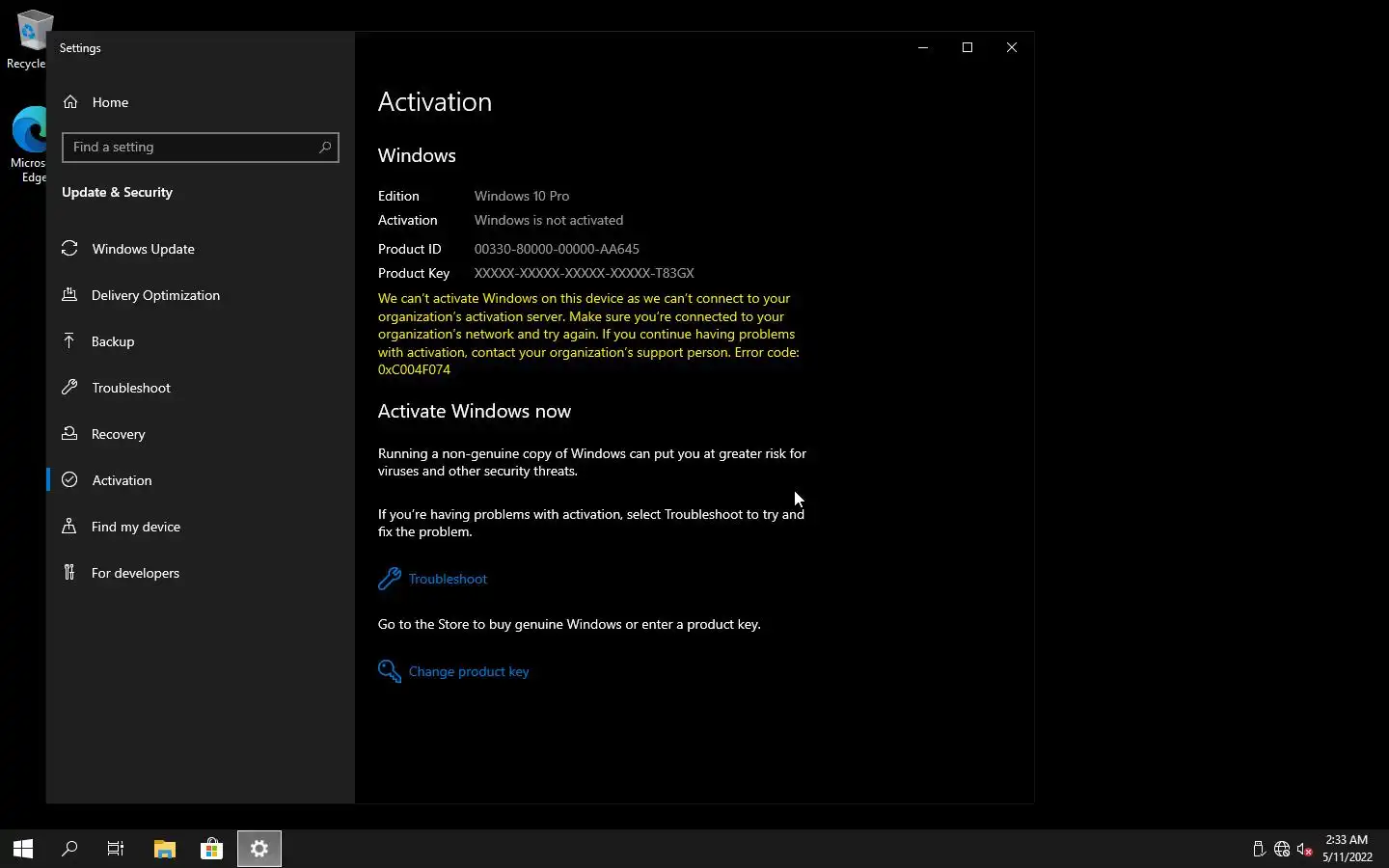The image size is (1389, 868).
Task: Click the Activation checkmark circle icon
Action: [x=69, y=479]
